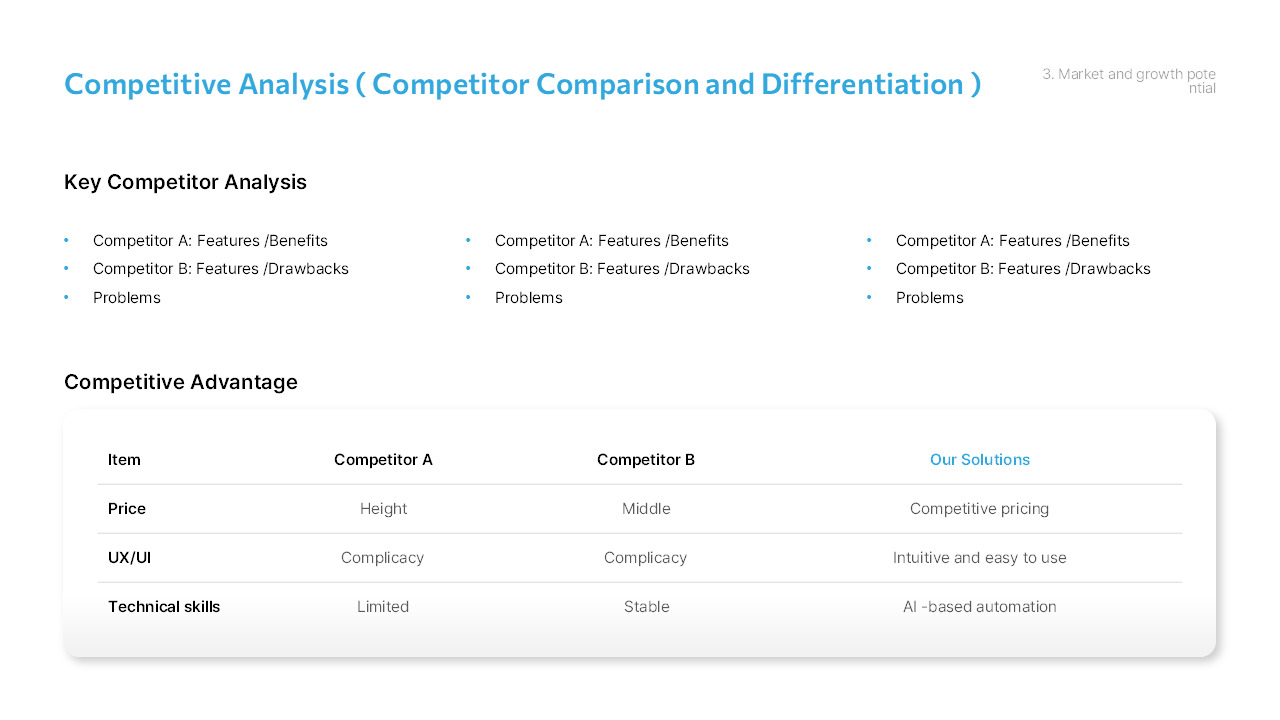Viewport: 1280px width, 720px height.
Task: Click the blue Our Solutions header
Action: point(979,460)
